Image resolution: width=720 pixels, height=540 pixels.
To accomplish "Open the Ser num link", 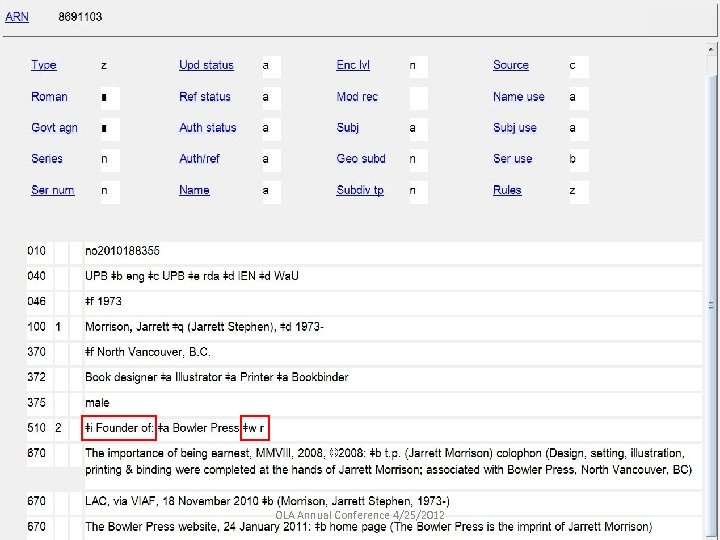I will (x=53, y=190).
